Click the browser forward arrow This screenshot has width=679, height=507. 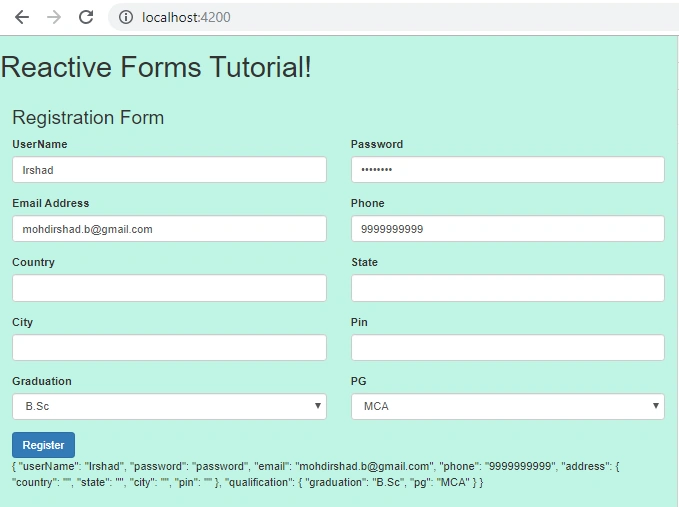(x=54, y=17)
